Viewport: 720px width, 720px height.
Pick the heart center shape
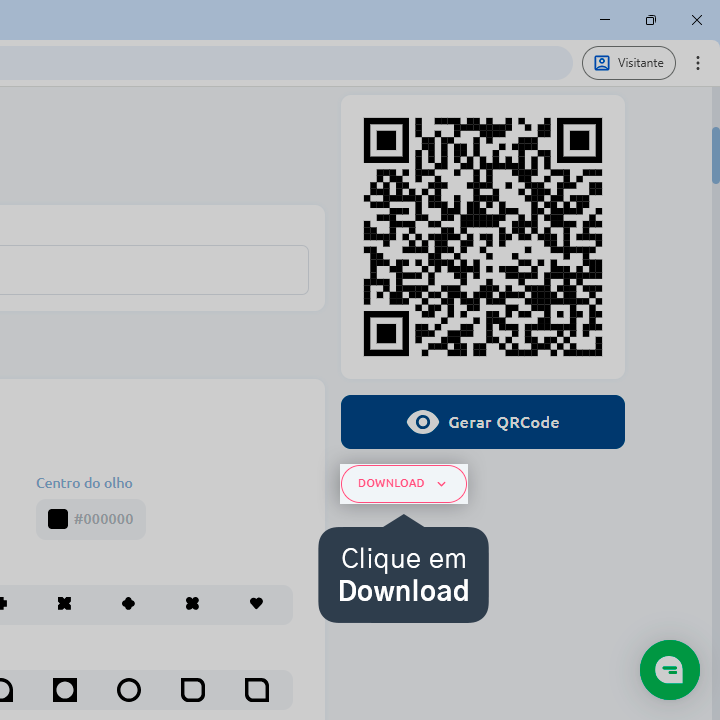click(256, 603)
